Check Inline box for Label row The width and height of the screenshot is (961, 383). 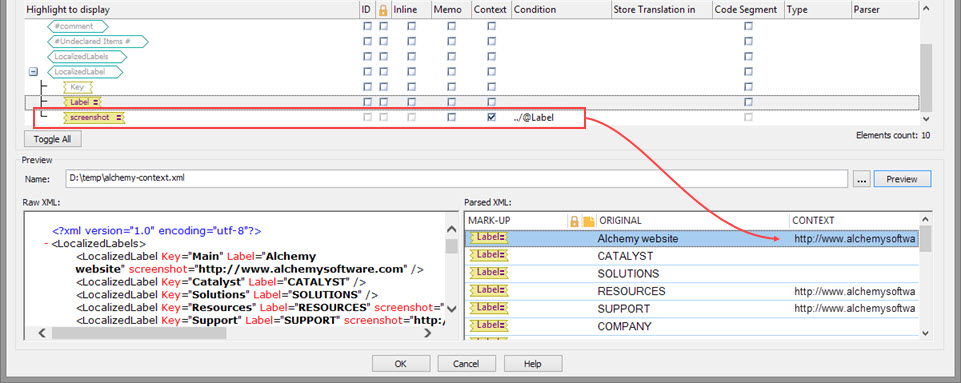pyautogui.click(x=412, y=102)
